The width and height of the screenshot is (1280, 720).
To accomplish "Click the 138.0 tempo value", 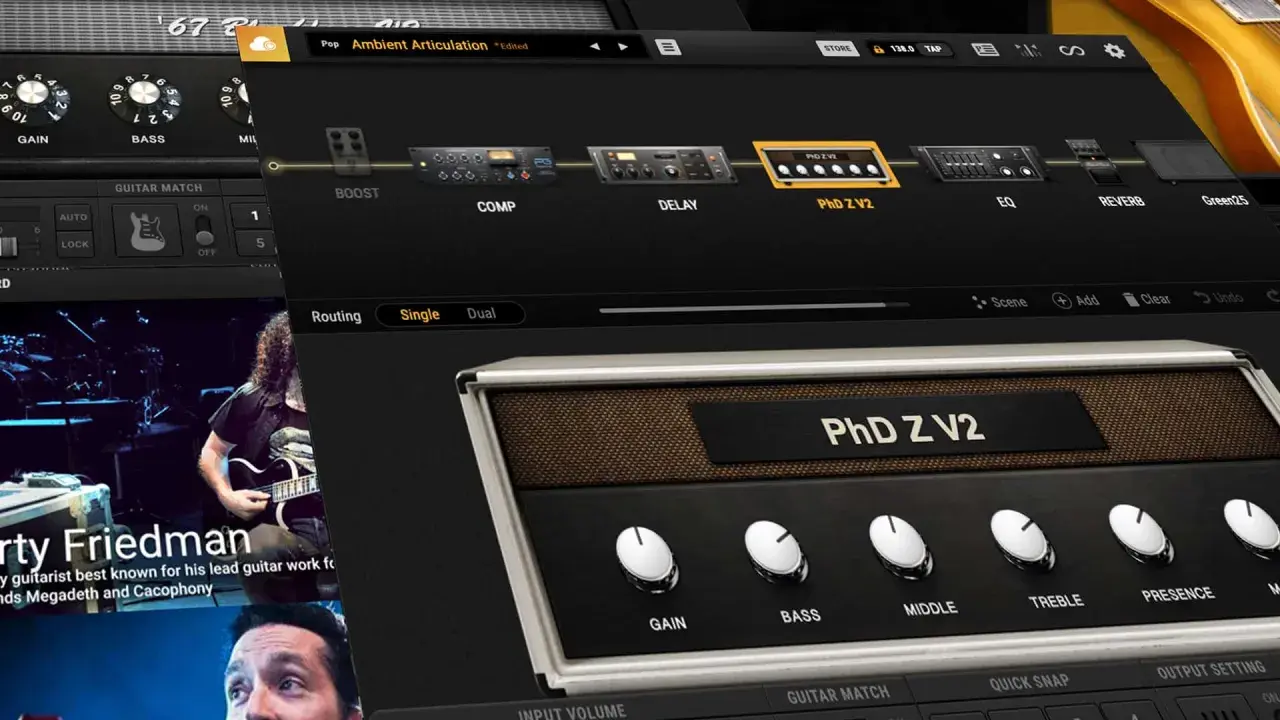I will point(902,49).
